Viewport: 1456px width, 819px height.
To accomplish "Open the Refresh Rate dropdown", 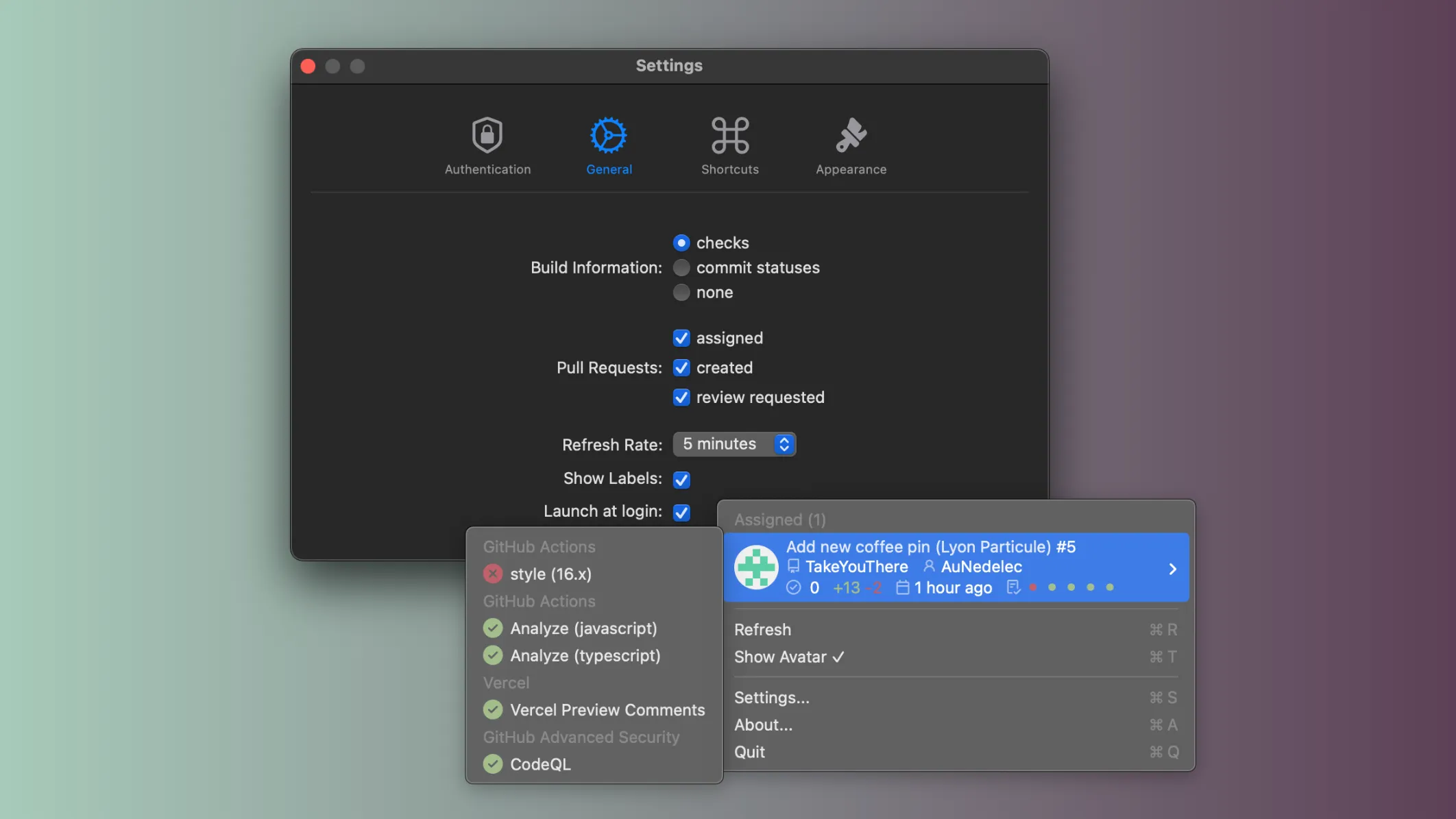I will click(x=734, y=443).
